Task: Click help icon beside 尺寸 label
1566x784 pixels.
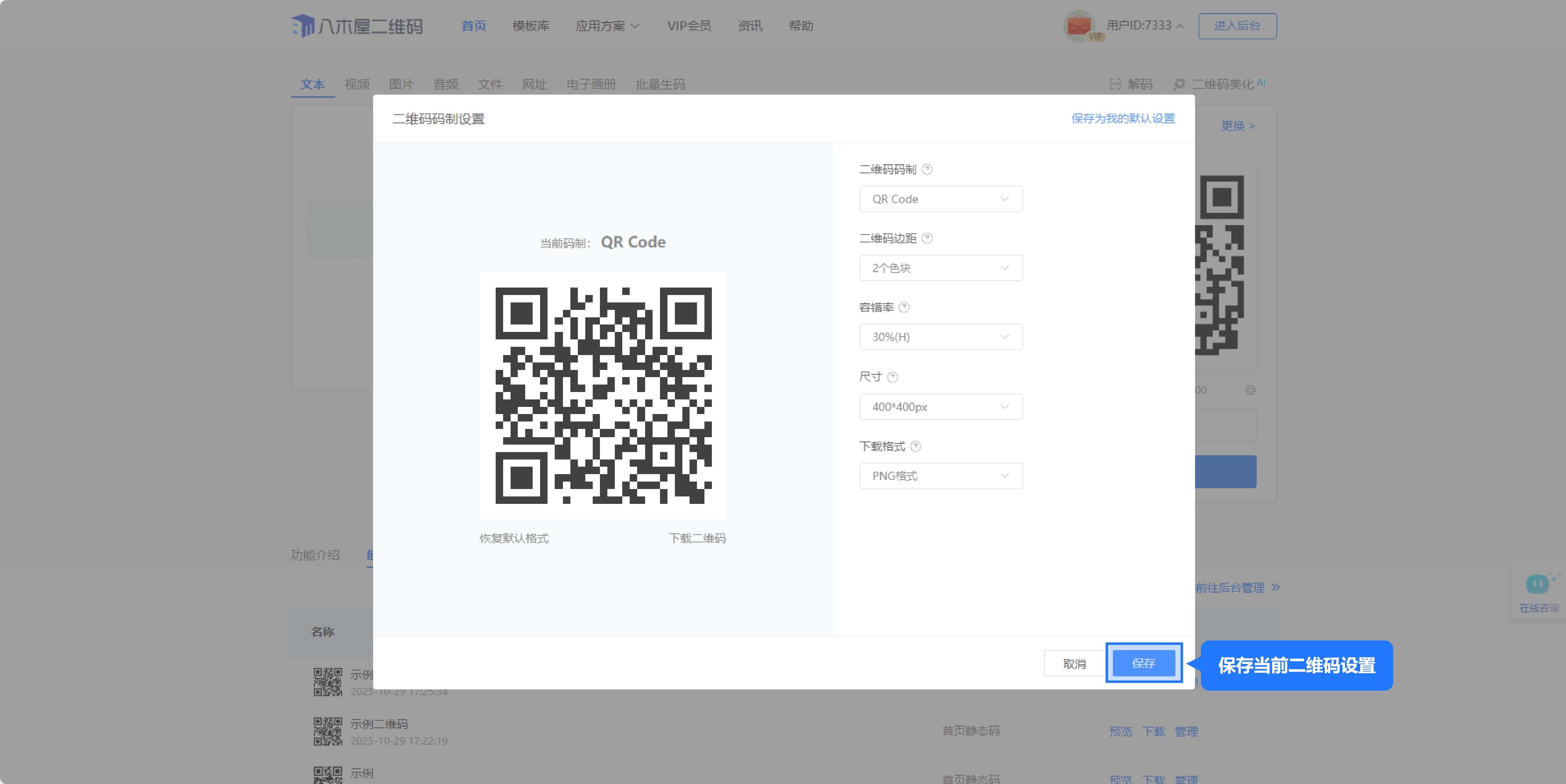Action: 892,377
